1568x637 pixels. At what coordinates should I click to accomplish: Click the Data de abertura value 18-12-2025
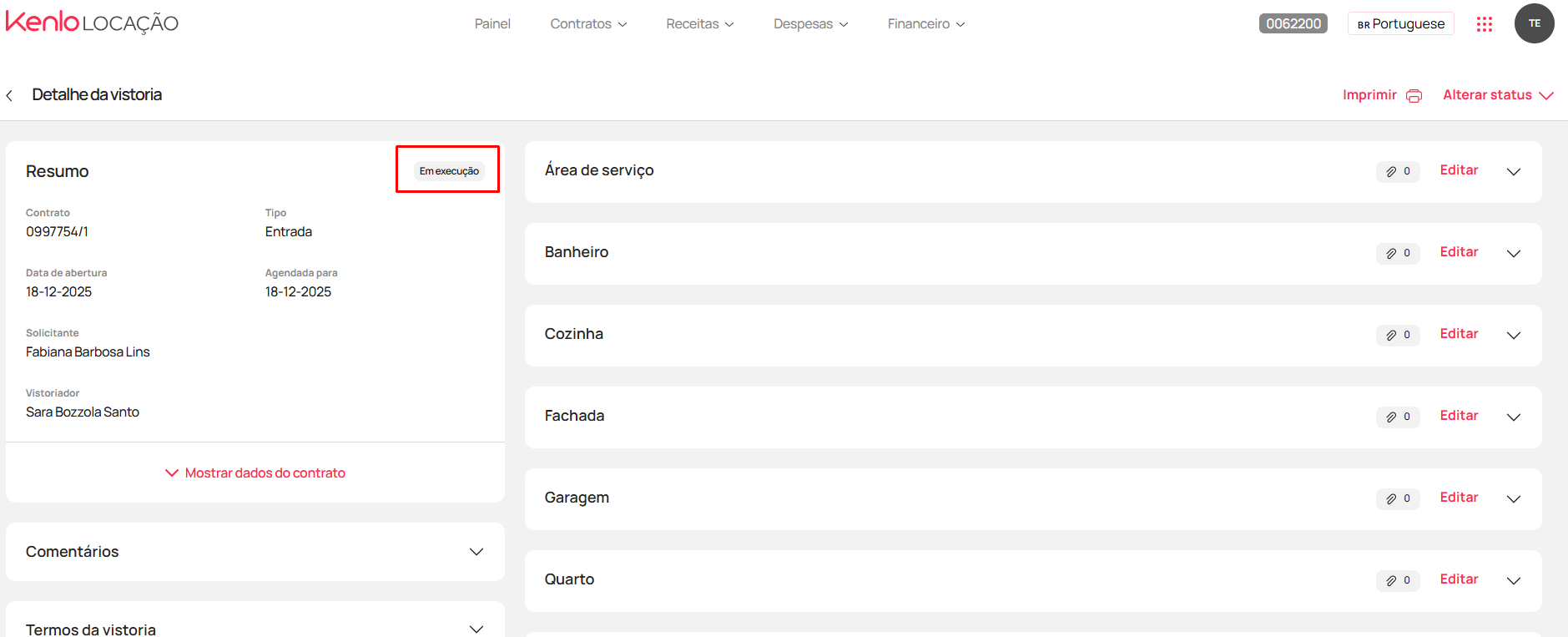click(58, 292)
